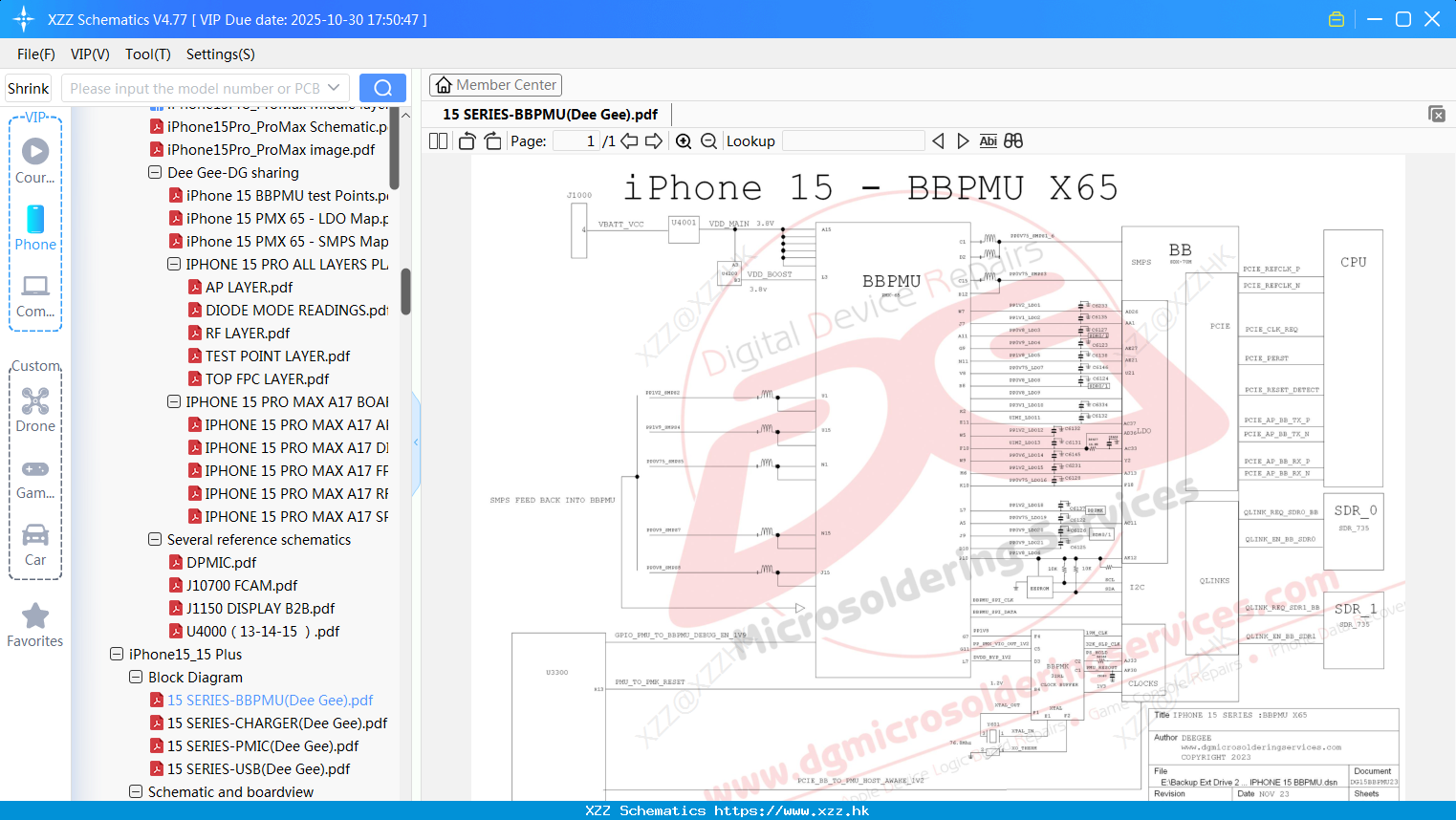Click the blue search button
This screenshot has height=820, width=1456.
(x=382, y=88)
